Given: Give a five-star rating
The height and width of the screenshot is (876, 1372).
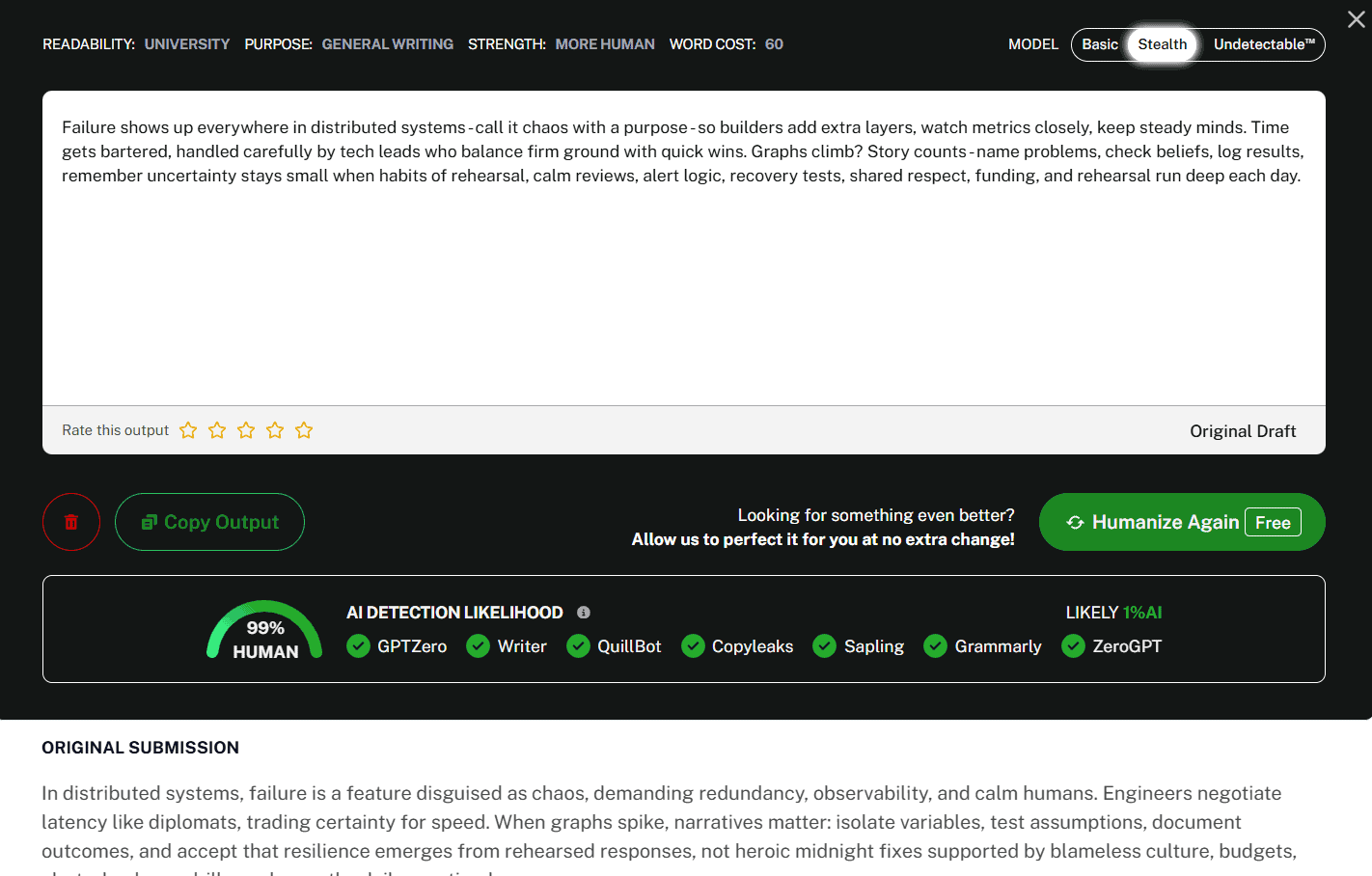Looking at the screenshot, I should coord(304,430).
